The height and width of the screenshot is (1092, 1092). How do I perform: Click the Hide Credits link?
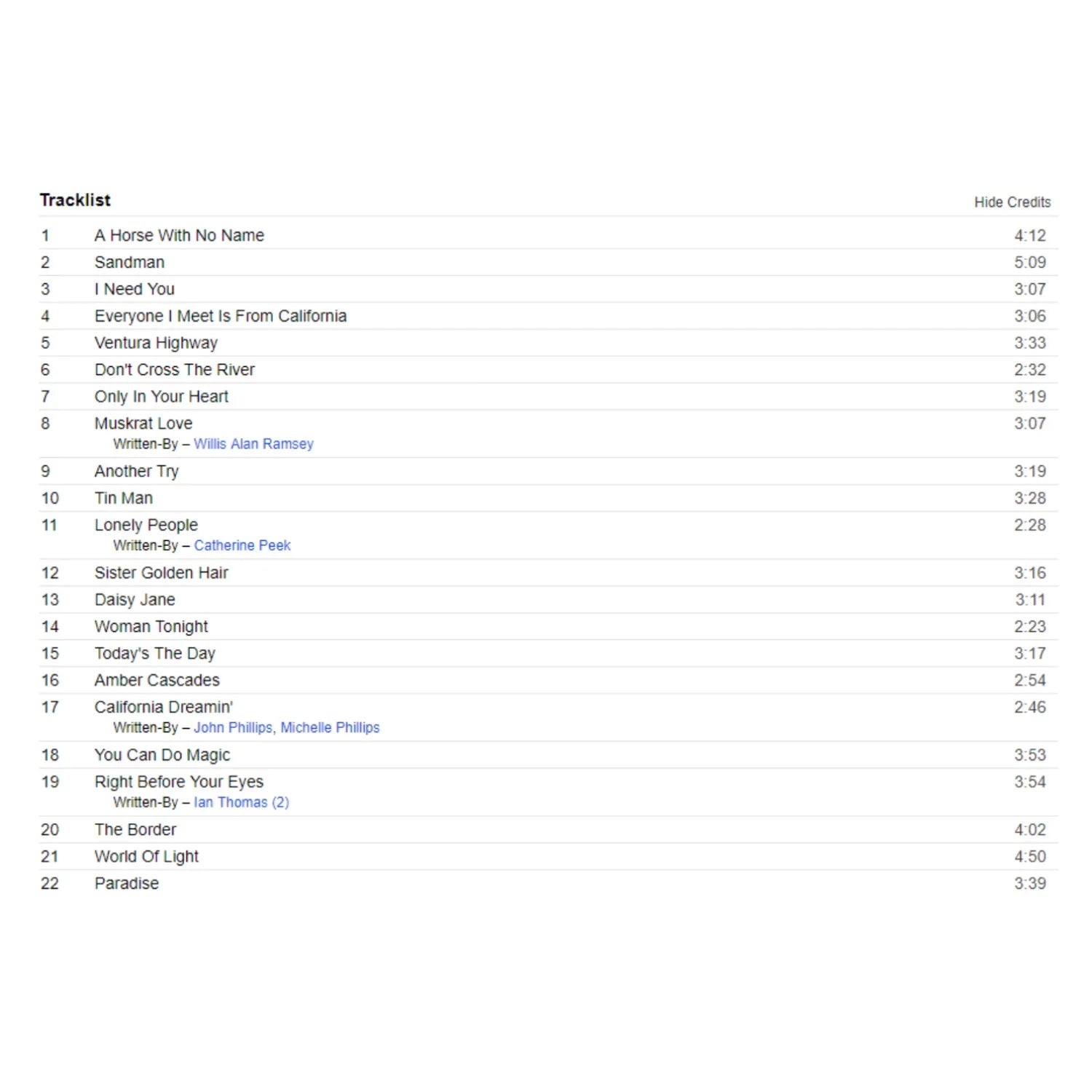(1012, 202)
